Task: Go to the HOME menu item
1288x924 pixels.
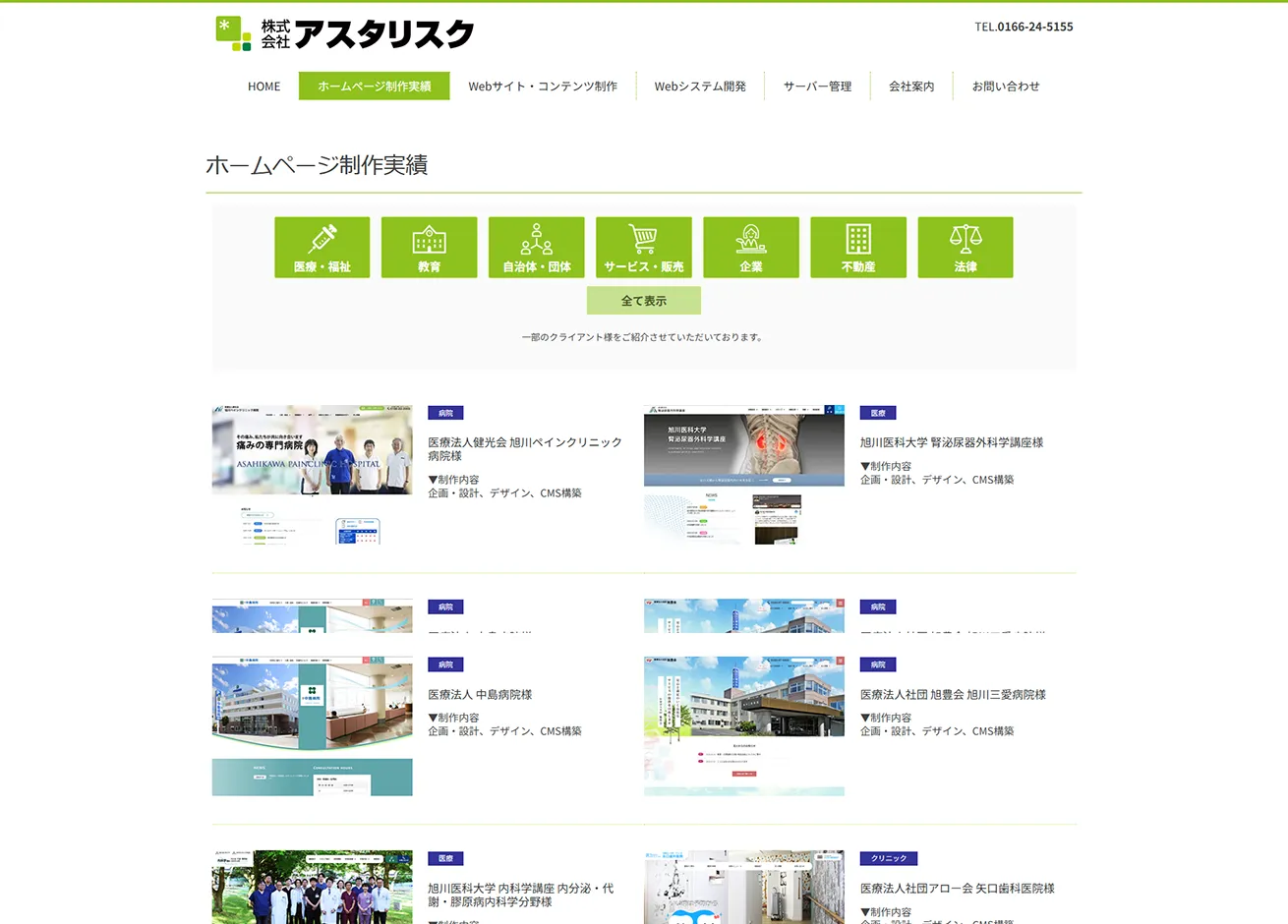Action: 263,87
